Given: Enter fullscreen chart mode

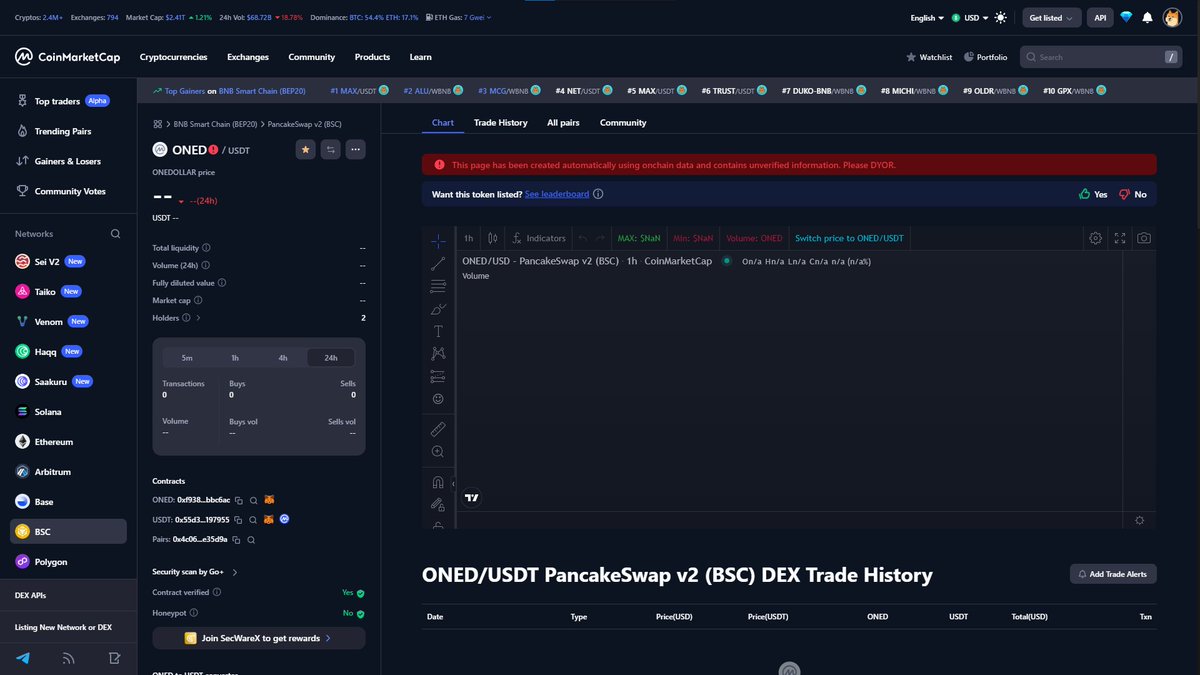Looking at the screenshot, I should click(1120, 238).
